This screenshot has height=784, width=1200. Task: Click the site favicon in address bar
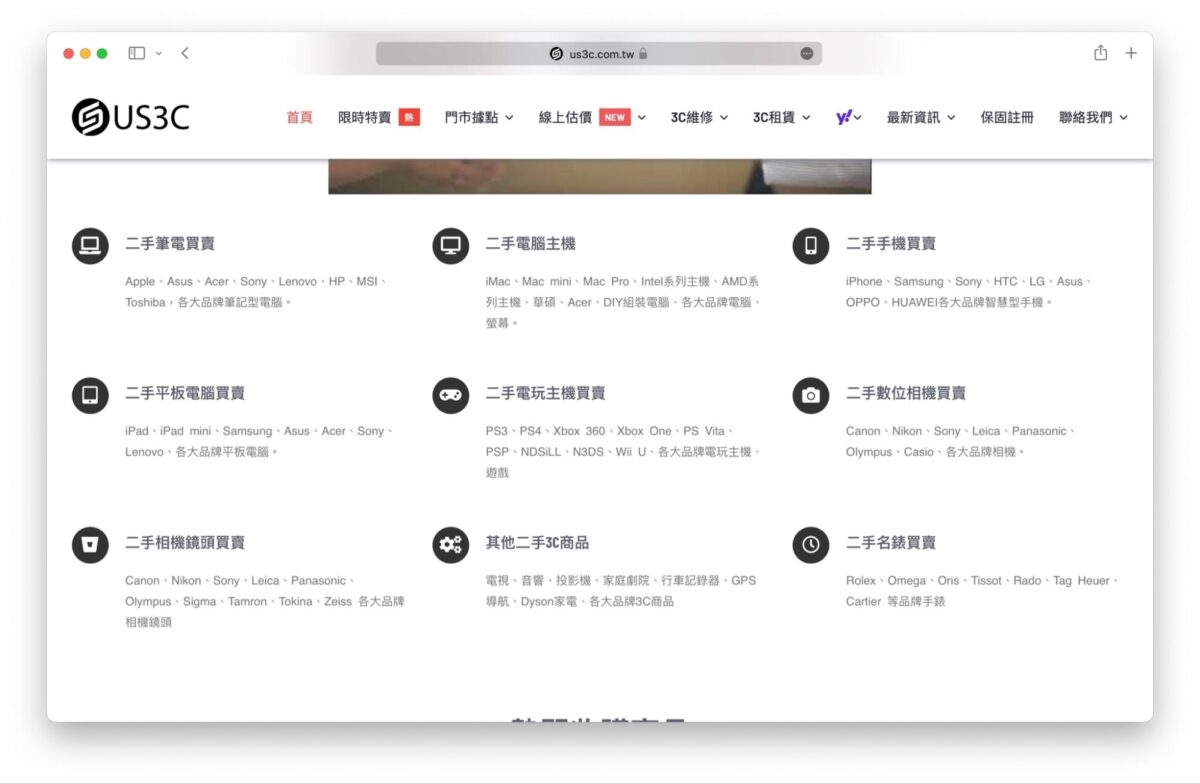coord(557,54)
